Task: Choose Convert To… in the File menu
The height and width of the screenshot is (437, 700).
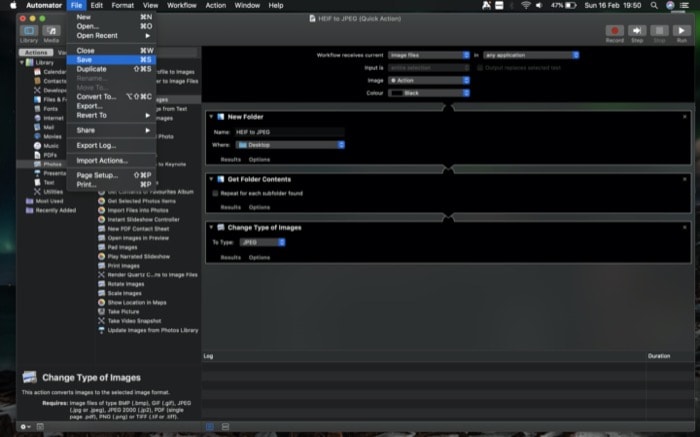Action: pyautogui.click(x=112, y=97)
